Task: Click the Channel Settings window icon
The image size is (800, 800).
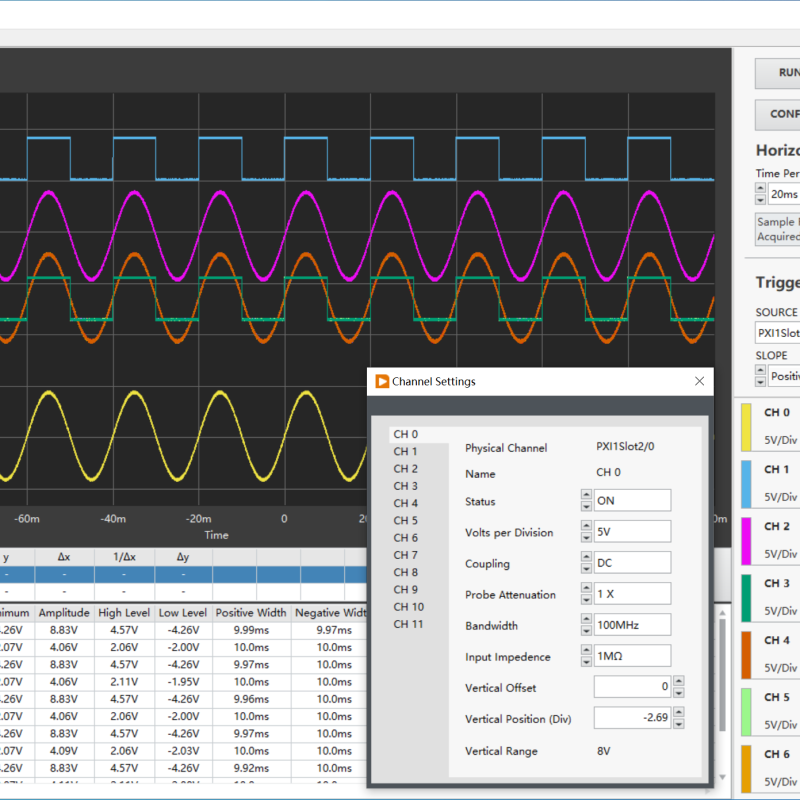Action: coord(382,381)
